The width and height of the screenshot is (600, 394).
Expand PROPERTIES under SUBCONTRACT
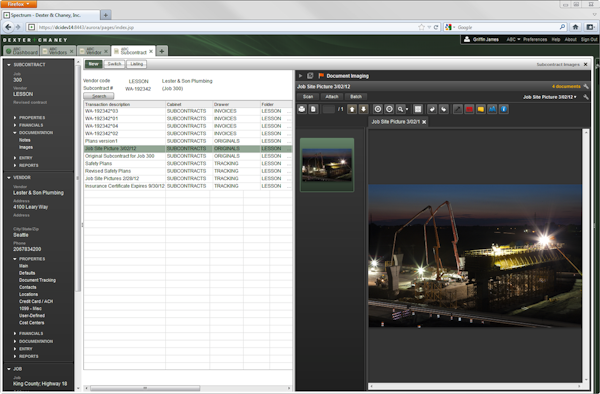tap(15, 117)
